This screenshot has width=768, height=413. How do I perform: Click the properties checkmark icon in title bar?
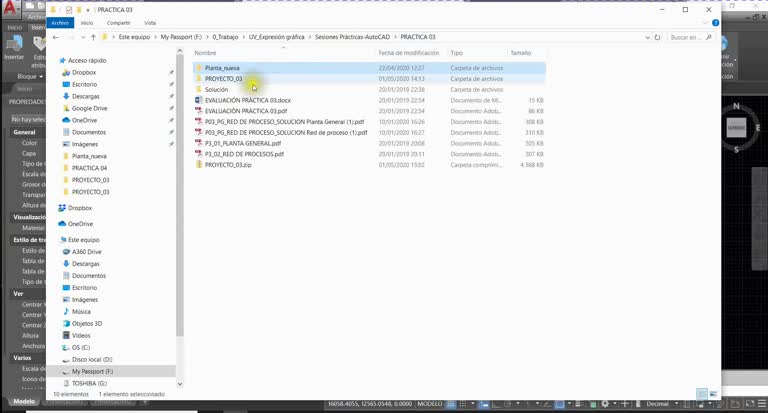point(69,10)
